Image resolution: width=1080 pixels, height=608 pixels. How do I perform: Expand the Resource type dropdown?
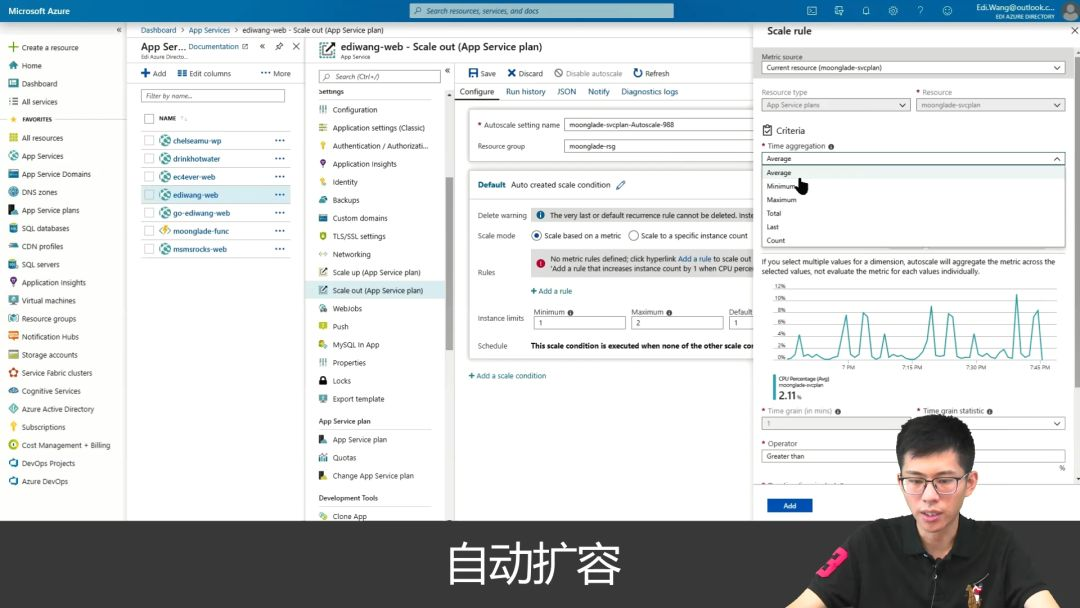coord(835,105)
